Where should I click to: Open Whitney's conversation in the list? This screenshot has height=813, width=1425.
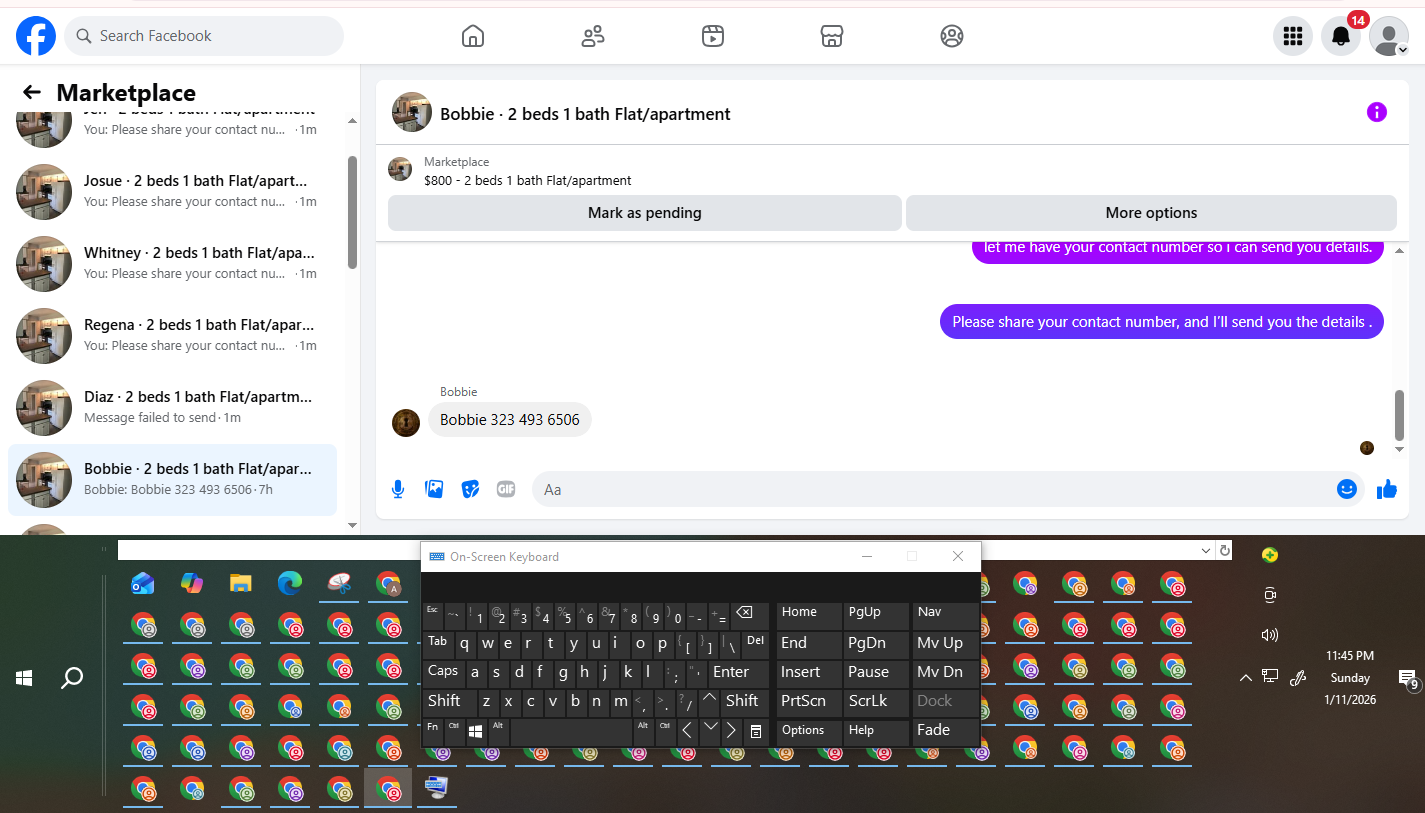pos(172,263)
